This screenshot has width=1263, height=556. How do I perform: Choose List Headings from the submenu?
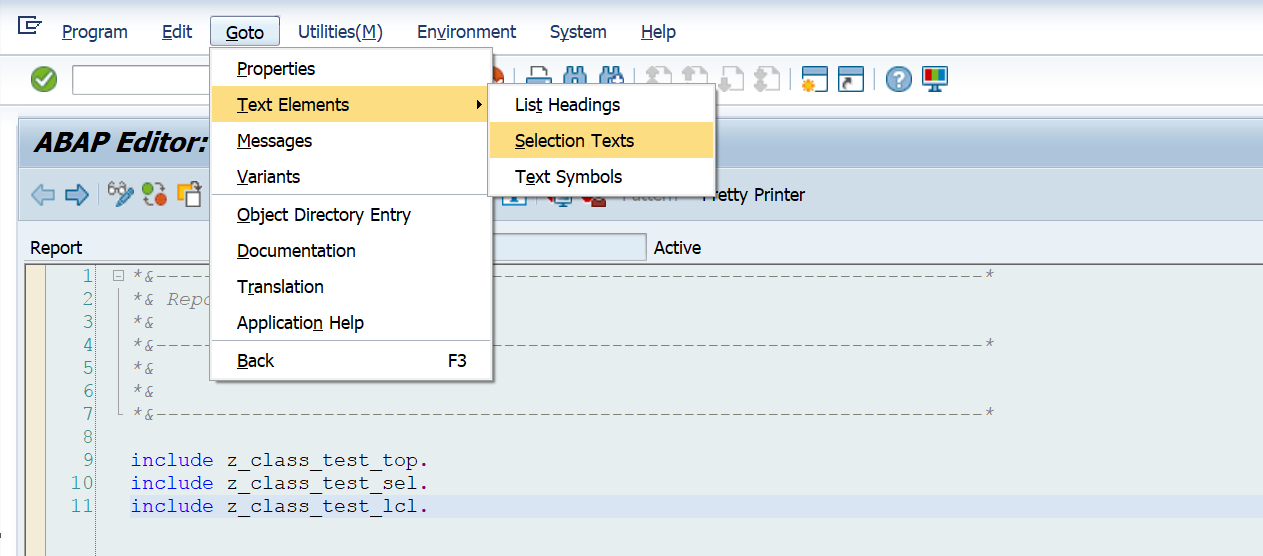[x=602, y=105]
